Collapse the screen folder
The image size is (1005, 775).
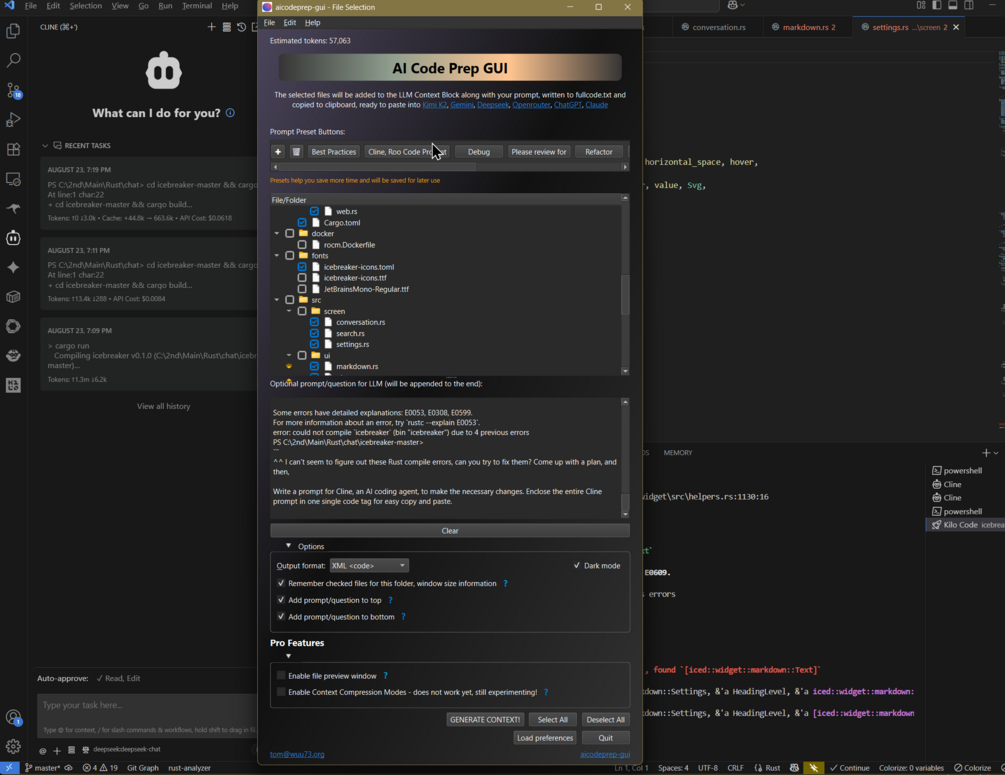coord(289,311)
